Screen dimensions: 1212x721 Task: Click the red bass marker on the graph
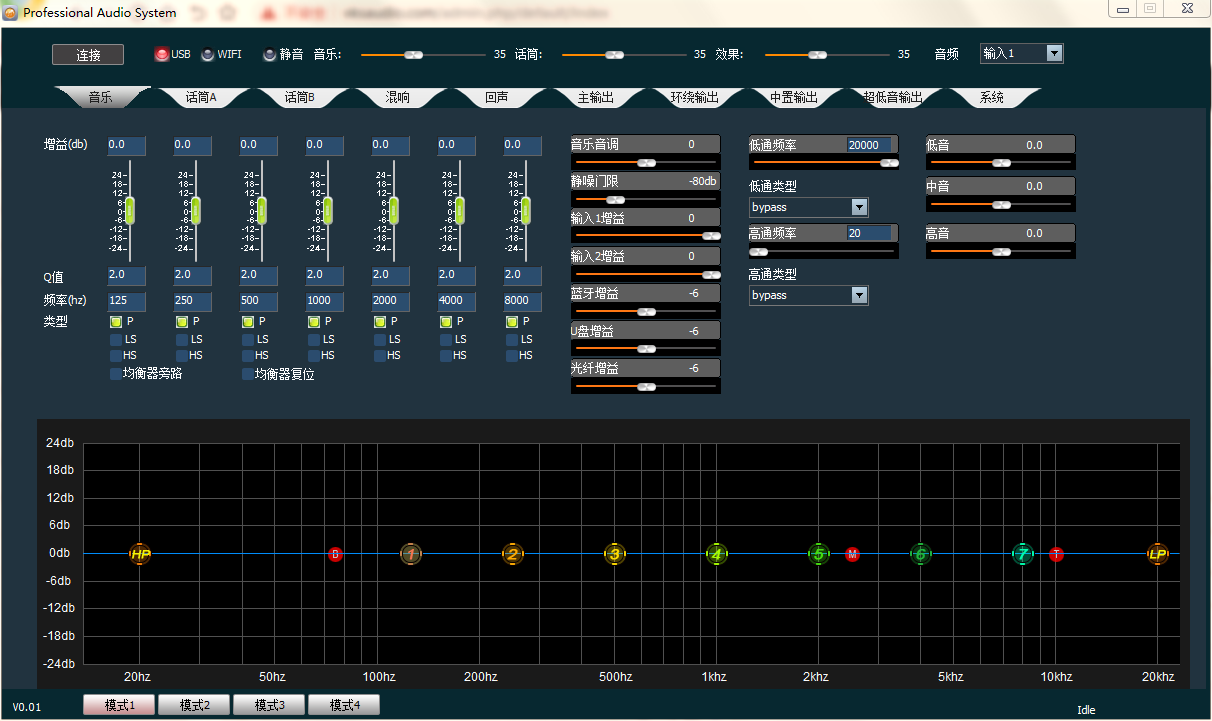point(335,554)
